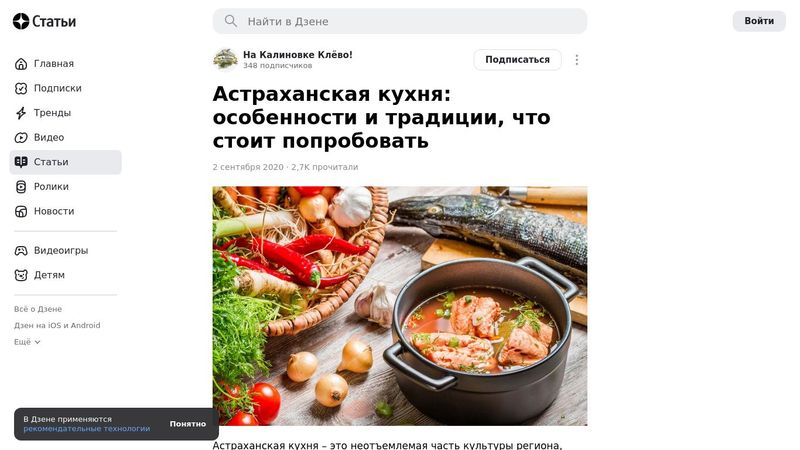800x450 pixels.
Task: Click the search magnifier icon
Action: click(x=231, y=21)
